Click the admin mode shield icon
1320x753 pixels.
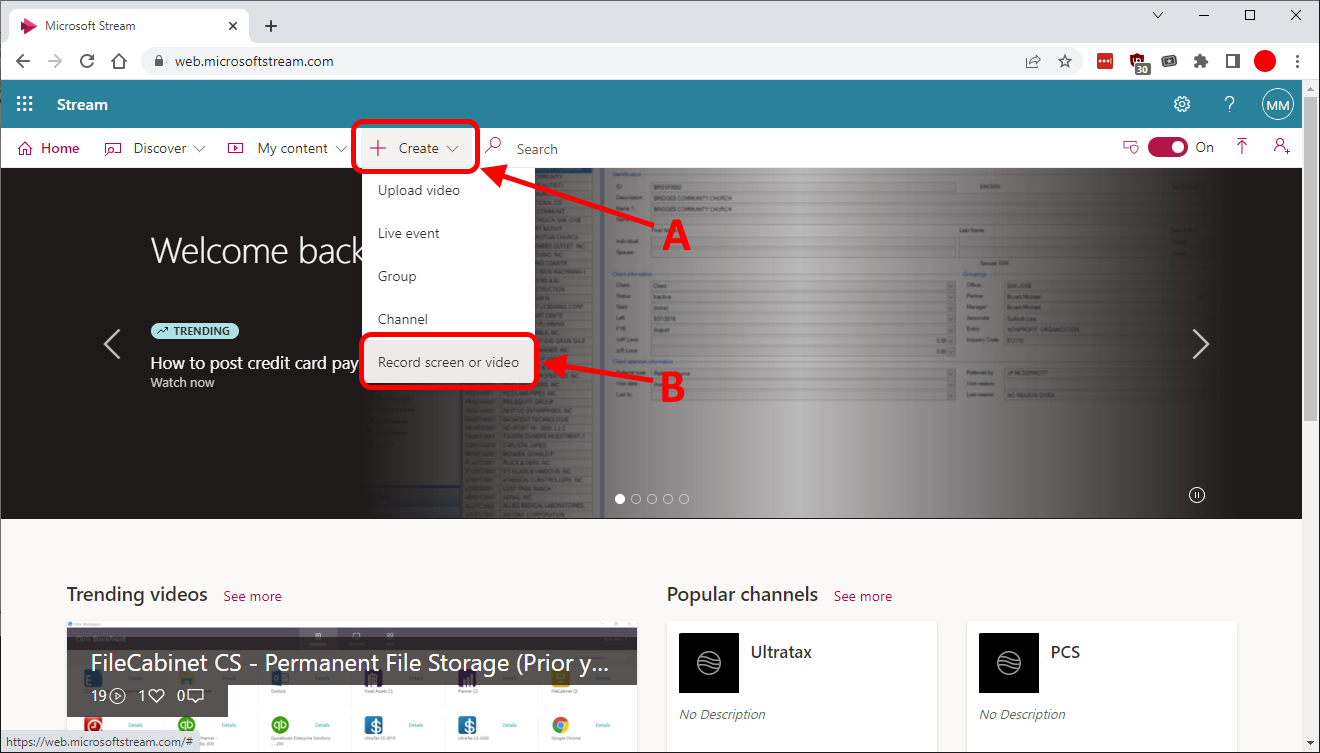(x=1131, y=148)
